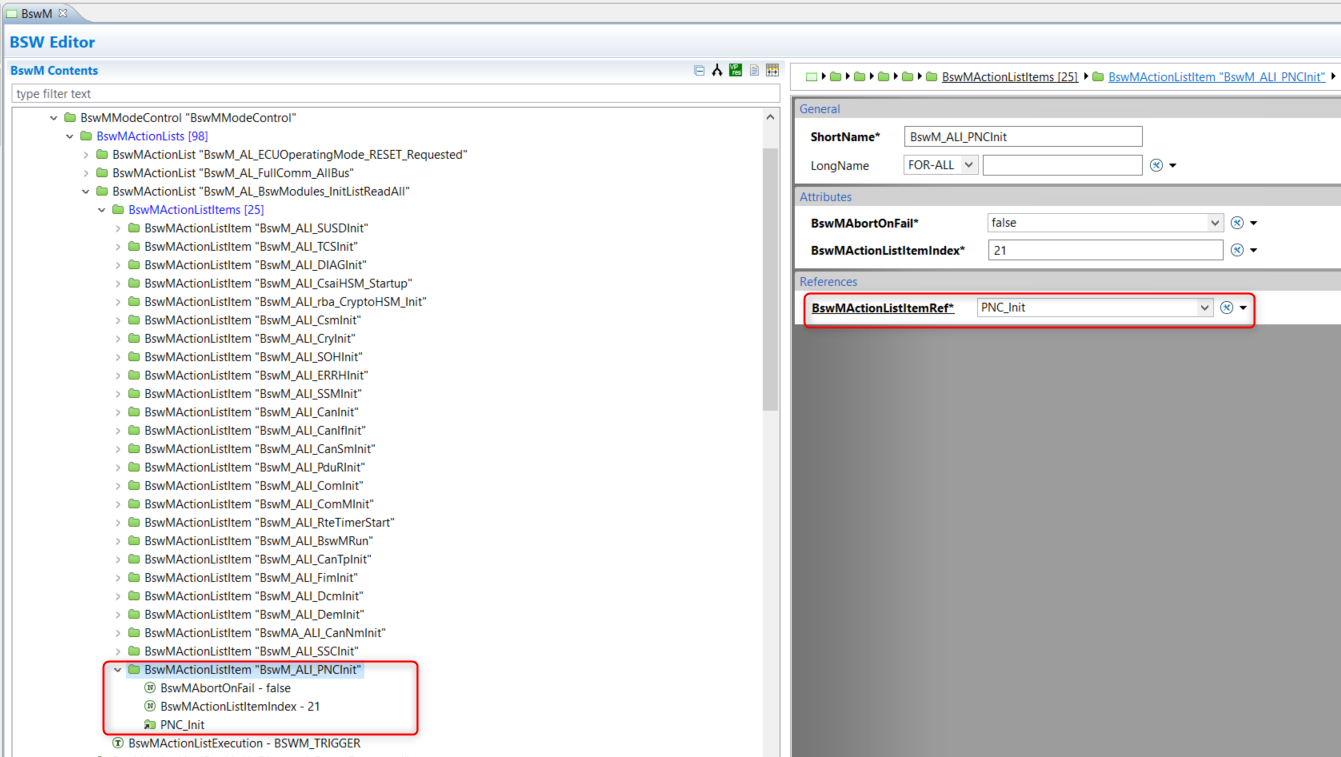Image resolution: width=1341 pixels, height=757 pixels.
Task: Click the reference icon of PNC_Init tree node
Action: click(x=150, y=725)
